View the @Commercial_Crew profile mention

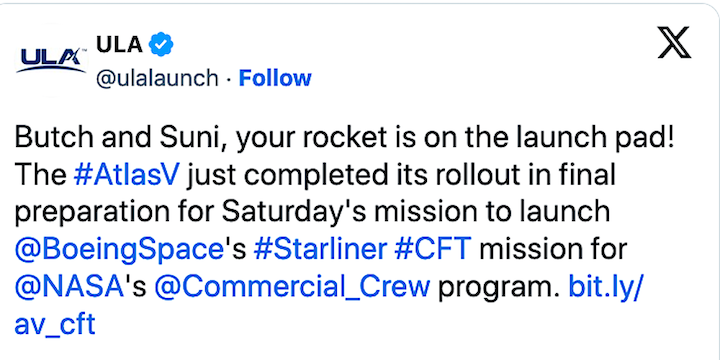pos(292,287)
